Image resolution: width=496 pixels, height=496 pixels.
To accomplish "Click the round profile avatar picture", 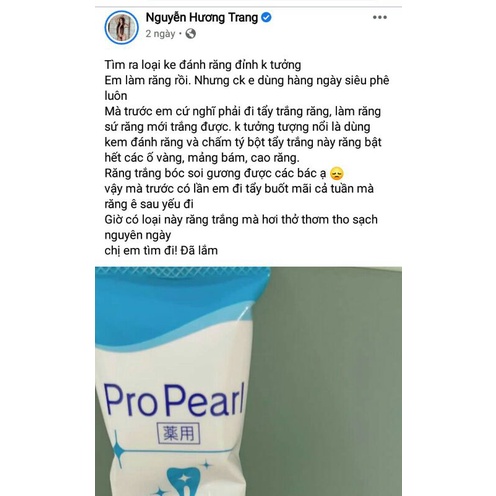I will (121, 27).
